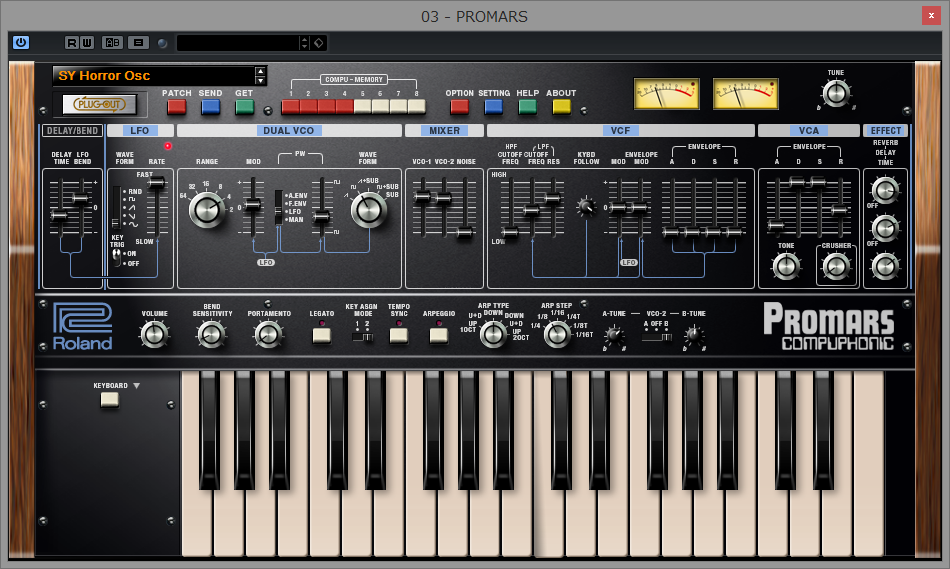Image resolution: width=950 pixels, height=569 pixels.
Task: Select the DELAY/BEND section tab
Action: (72, 130)
